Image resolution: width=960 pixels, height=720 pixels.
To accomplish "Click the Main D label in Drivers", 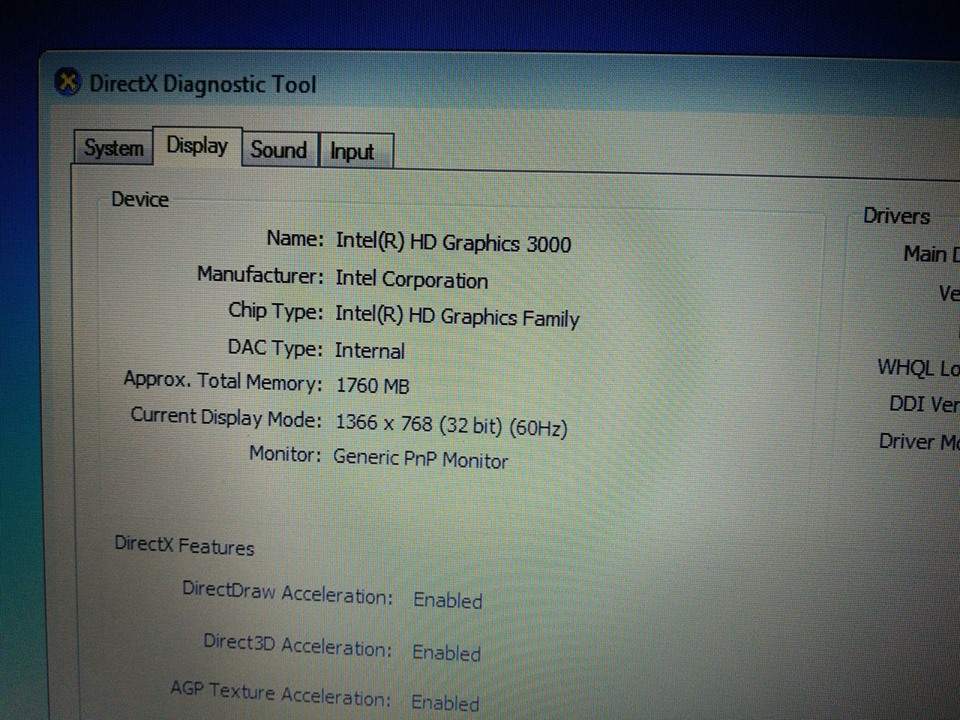I will [x=931, y=253].
